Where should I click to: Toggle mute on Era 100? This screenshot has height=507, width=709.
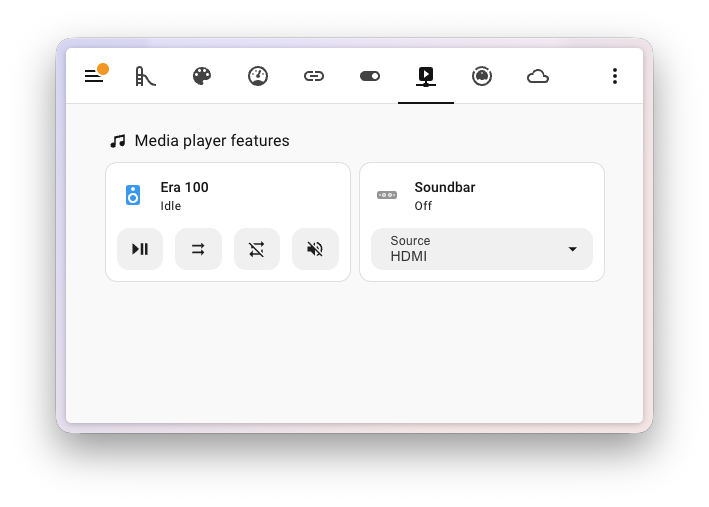point(315,249)
